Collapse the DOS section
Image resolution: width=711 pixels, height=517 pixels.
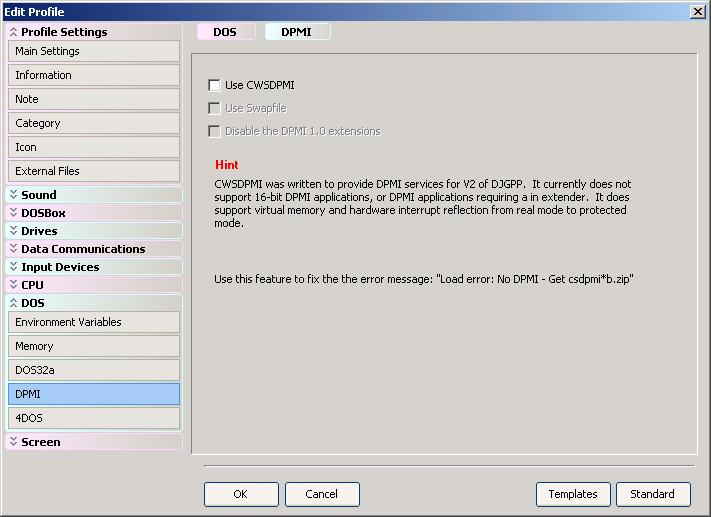pos(33,303)
